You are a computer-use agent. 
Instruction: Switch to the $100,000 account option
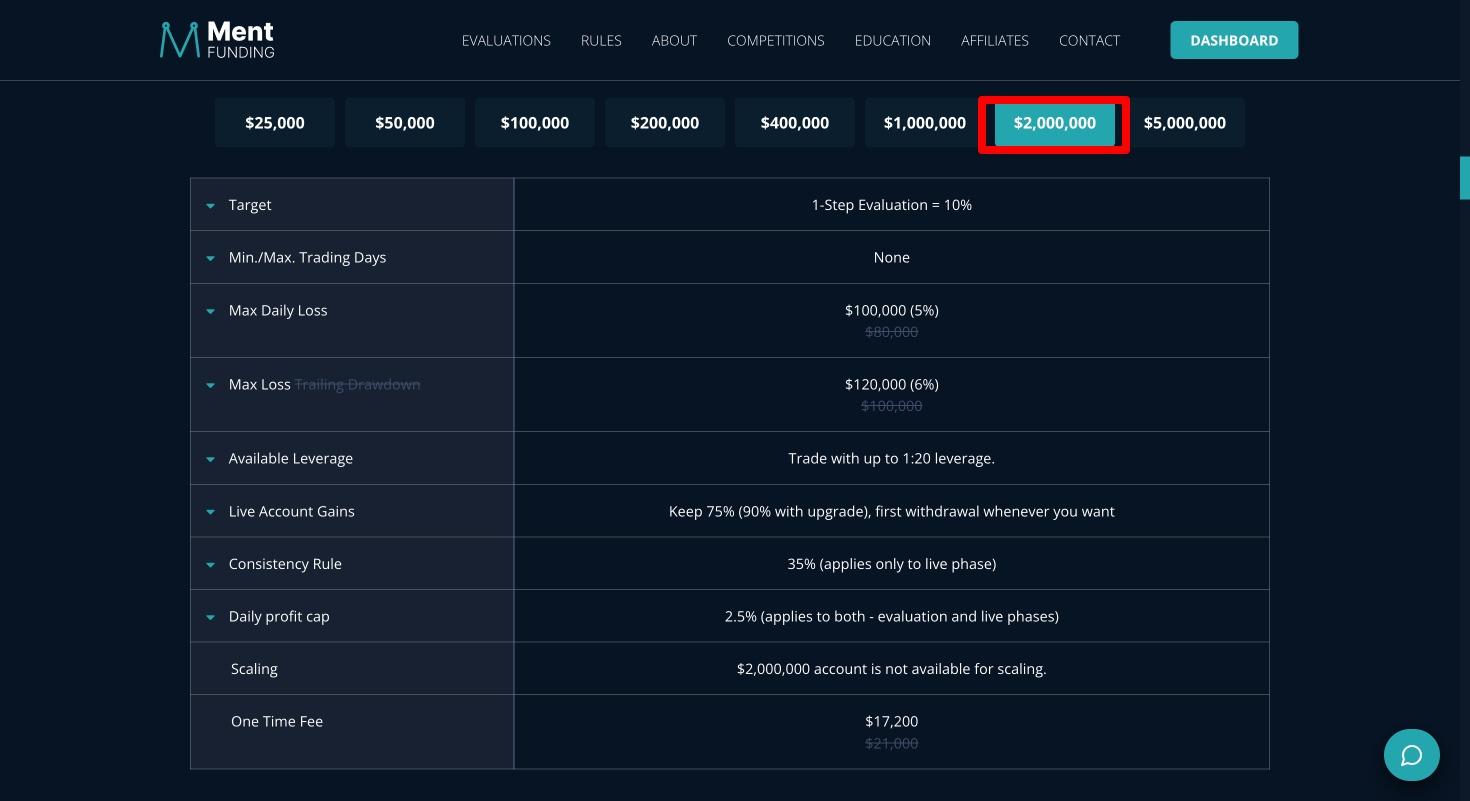(x=535, y=123)
